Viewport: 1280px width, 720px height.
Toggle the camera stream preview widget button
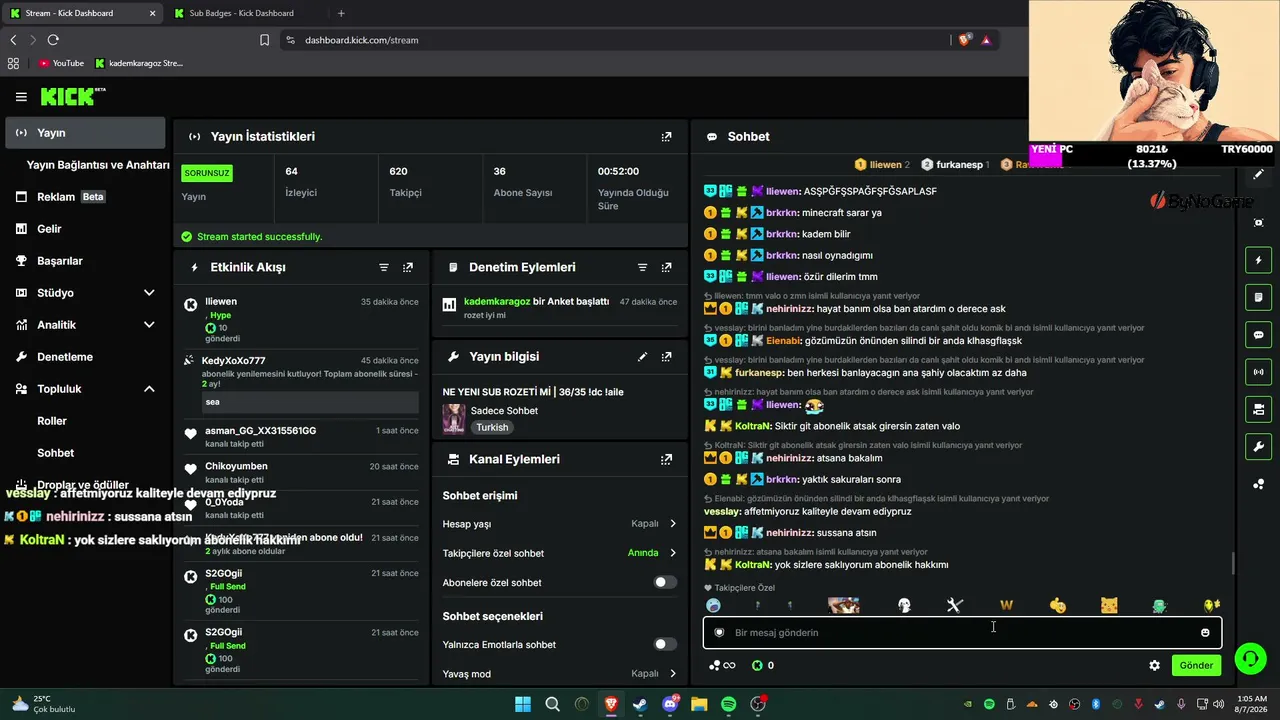coord(1258,409)
